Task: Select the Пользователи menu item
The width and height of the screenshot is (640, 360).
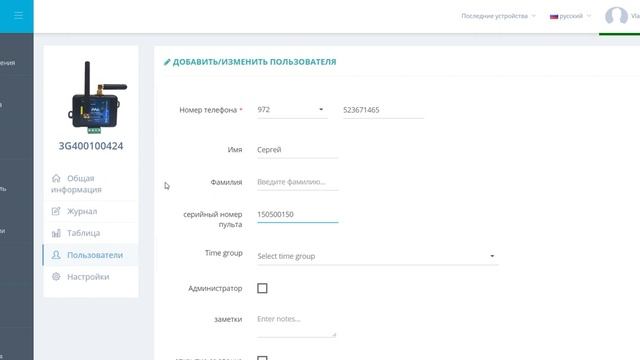Action: [91, 255]
